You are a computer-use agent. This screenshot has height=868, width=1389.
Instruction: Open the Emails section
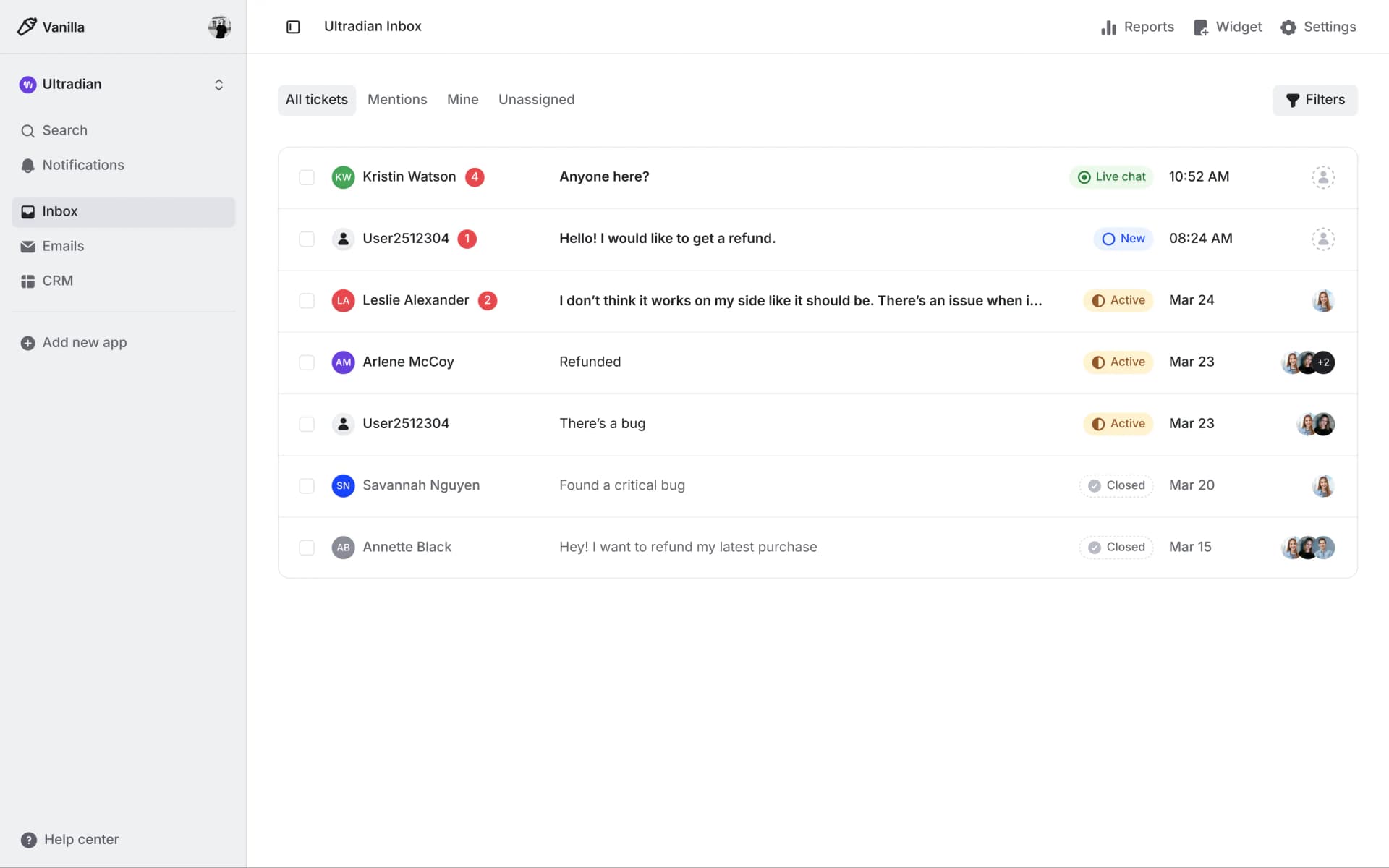pyautogui.click(x=63, y=246)
